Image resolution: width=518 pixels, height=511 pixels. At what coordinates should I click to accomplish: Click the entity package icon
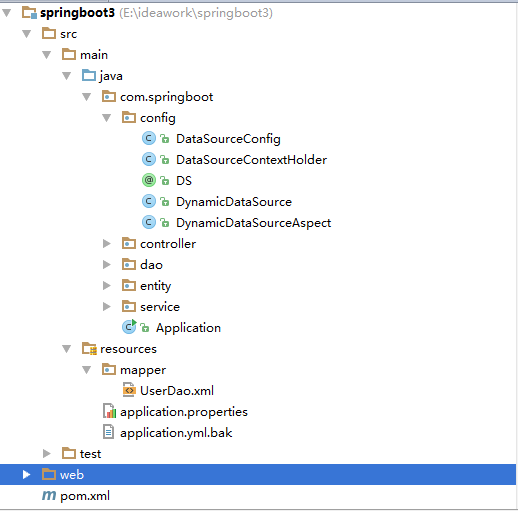pyautogui.click(x=129, y=285)
